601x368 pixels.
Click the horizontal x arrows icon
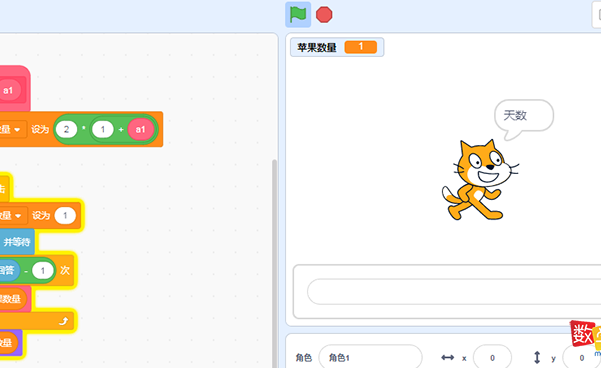click(447, 358)
